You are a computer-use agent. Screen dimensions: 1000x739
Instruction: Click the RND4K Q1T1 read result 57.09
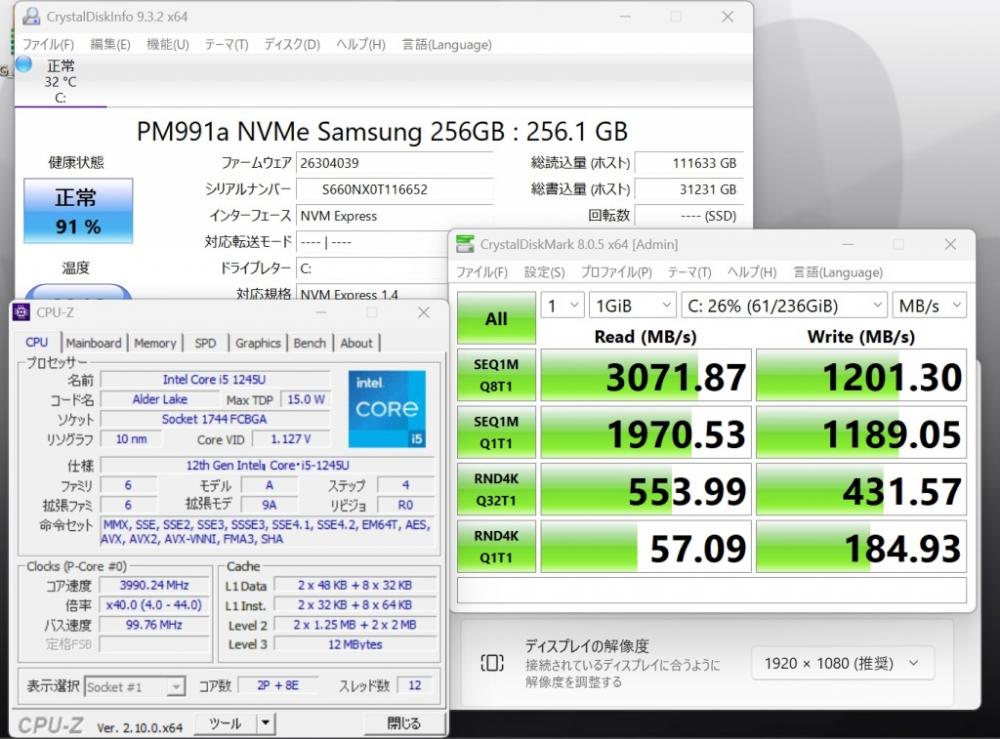[x=646, y=547]
